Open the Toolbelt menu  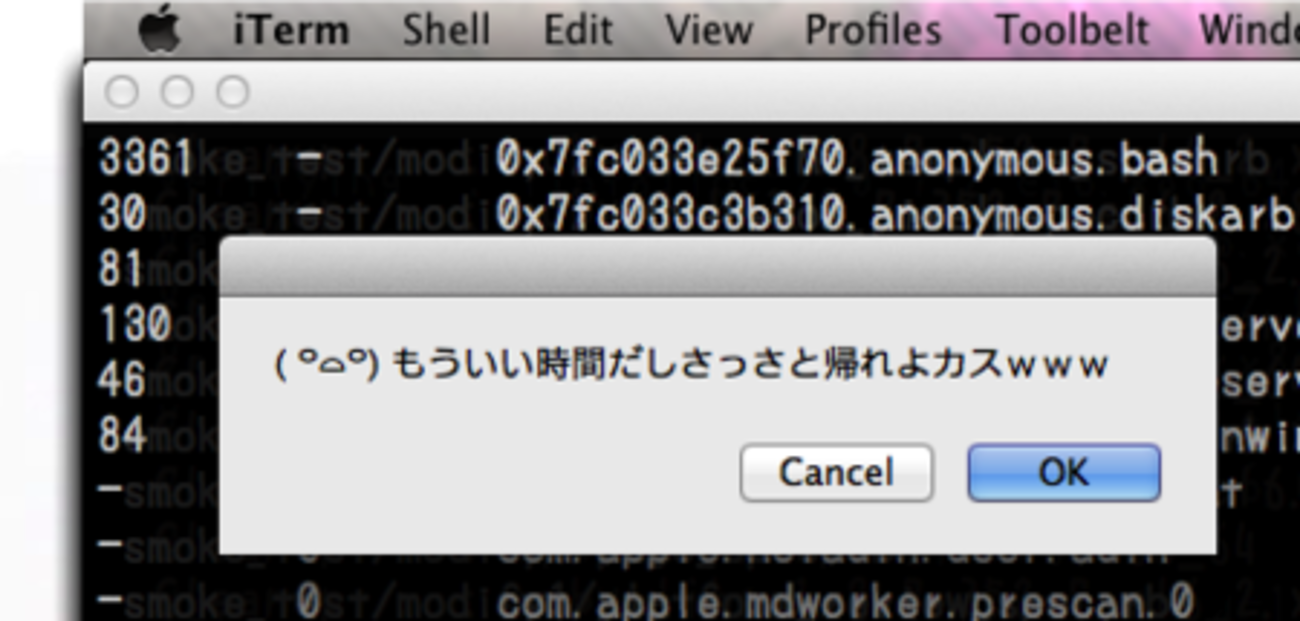pos(1072,30)
